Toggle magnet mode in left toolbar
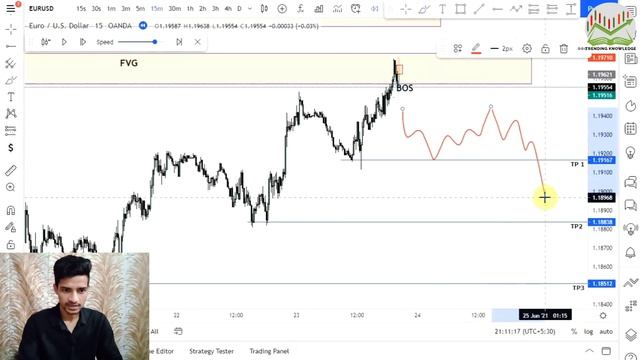Image resolution: width=640 pixels, height=360 pixels. pos(11,210)
